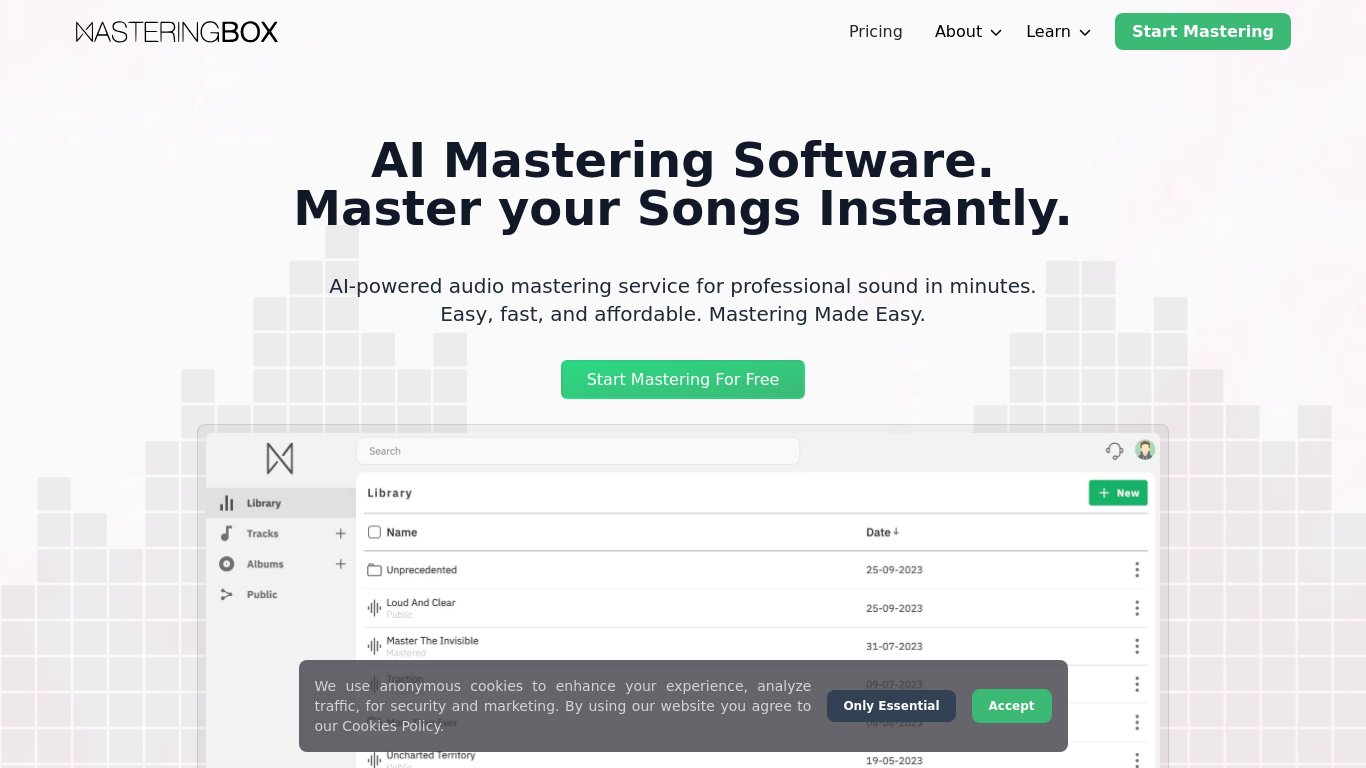
Task: Click the Search field in the app preview
Action: click(578, 451)
